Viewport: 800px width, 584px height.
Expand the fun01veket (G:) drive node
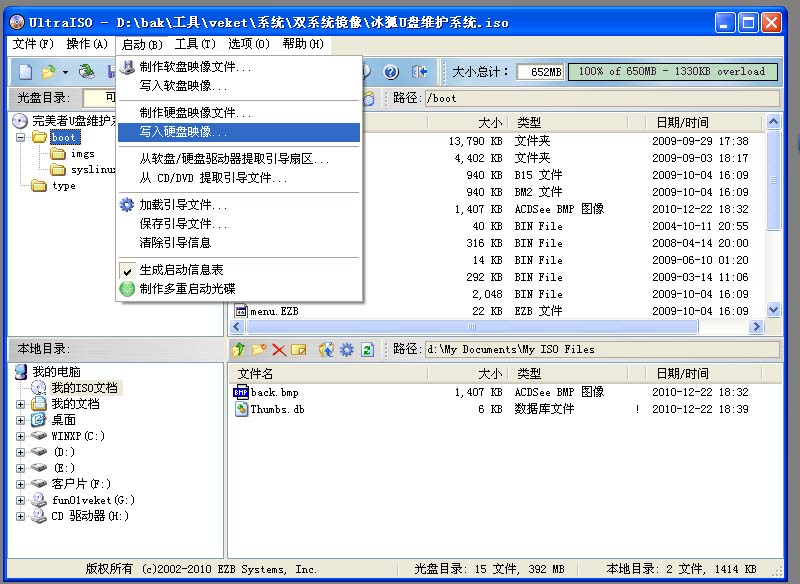[20, 500]
